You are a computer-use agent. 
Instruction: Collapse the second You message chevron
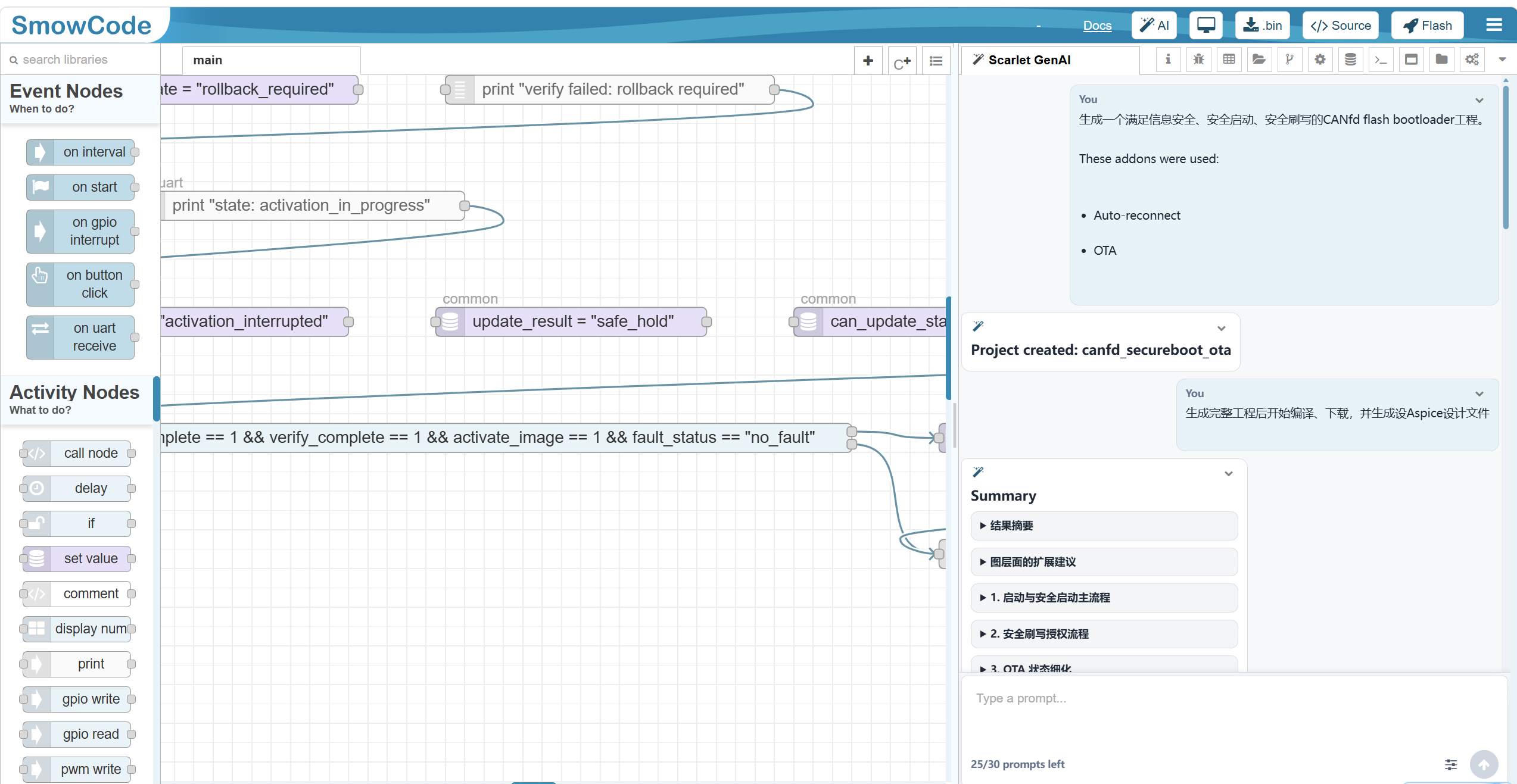[1479, 394]
